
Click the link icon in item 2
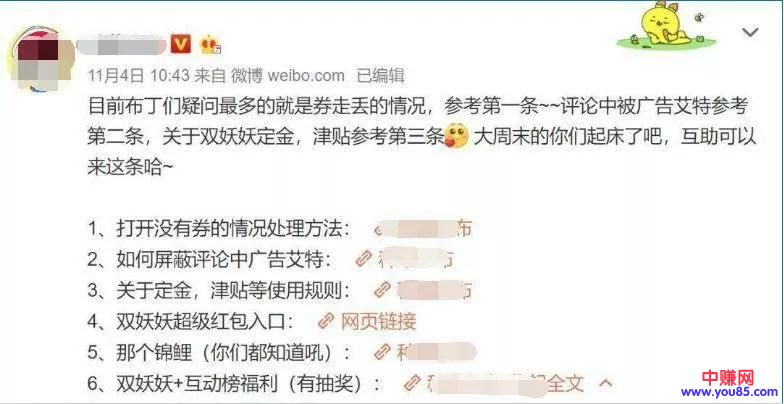[x=363, y=258]
